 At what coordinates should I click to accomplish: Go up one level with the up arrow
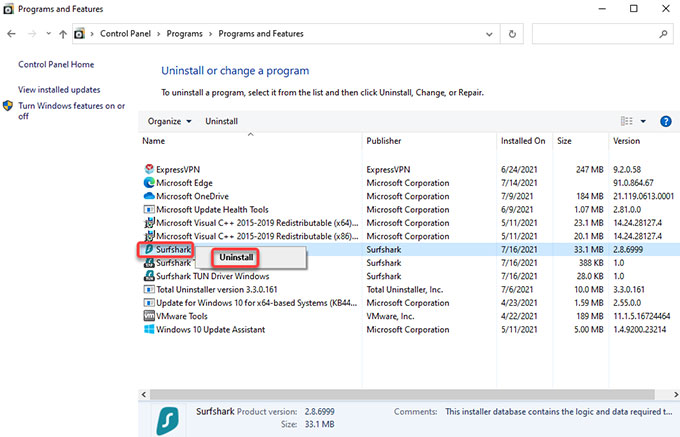(63, 34)
